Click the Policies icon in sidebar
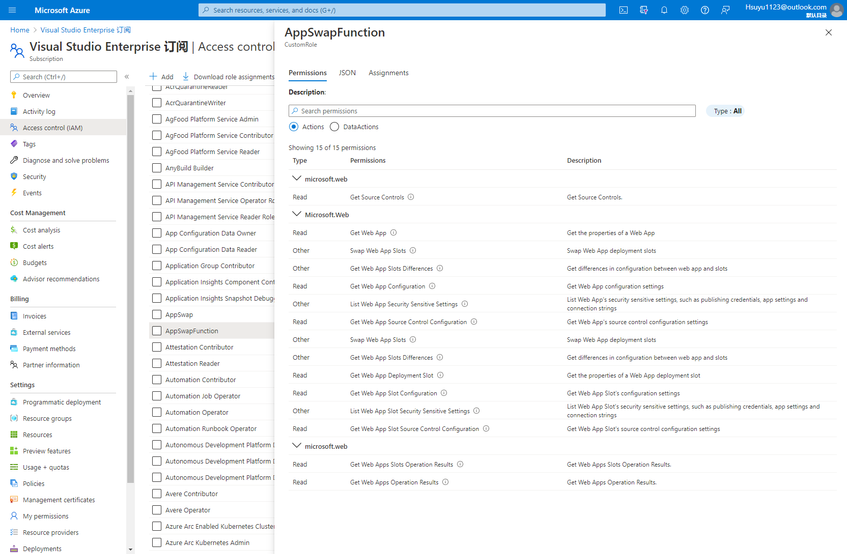This screenshot has height=554, width=847. point(14,483)
